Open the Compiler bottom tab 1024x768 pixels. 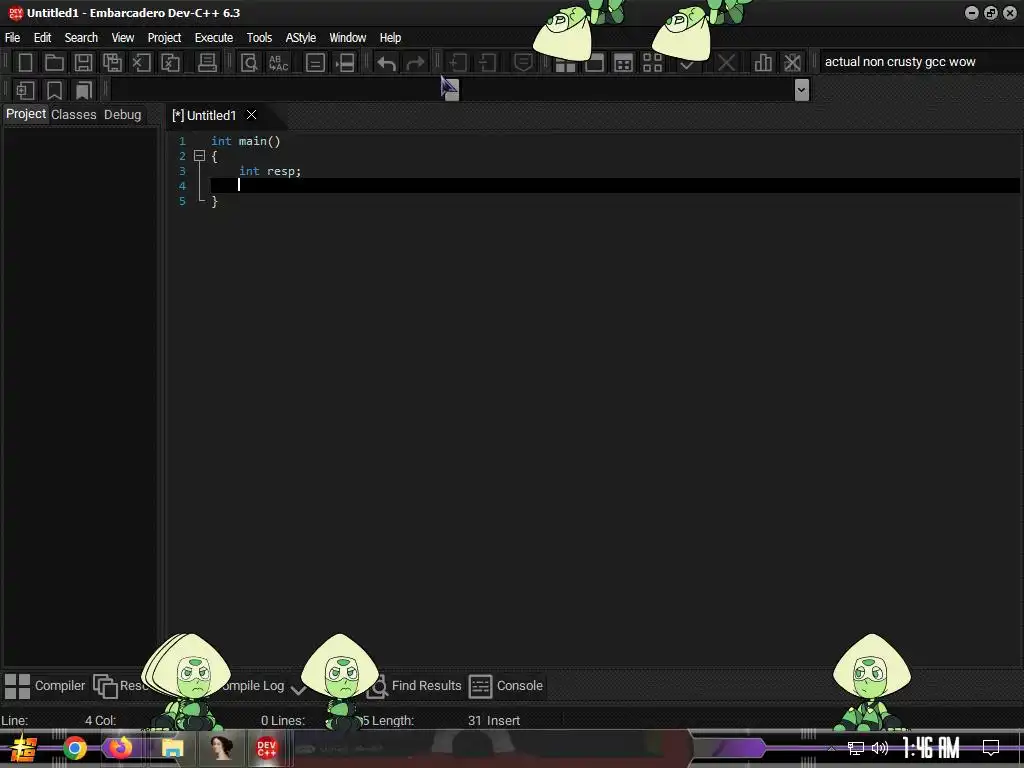point(45,686)
